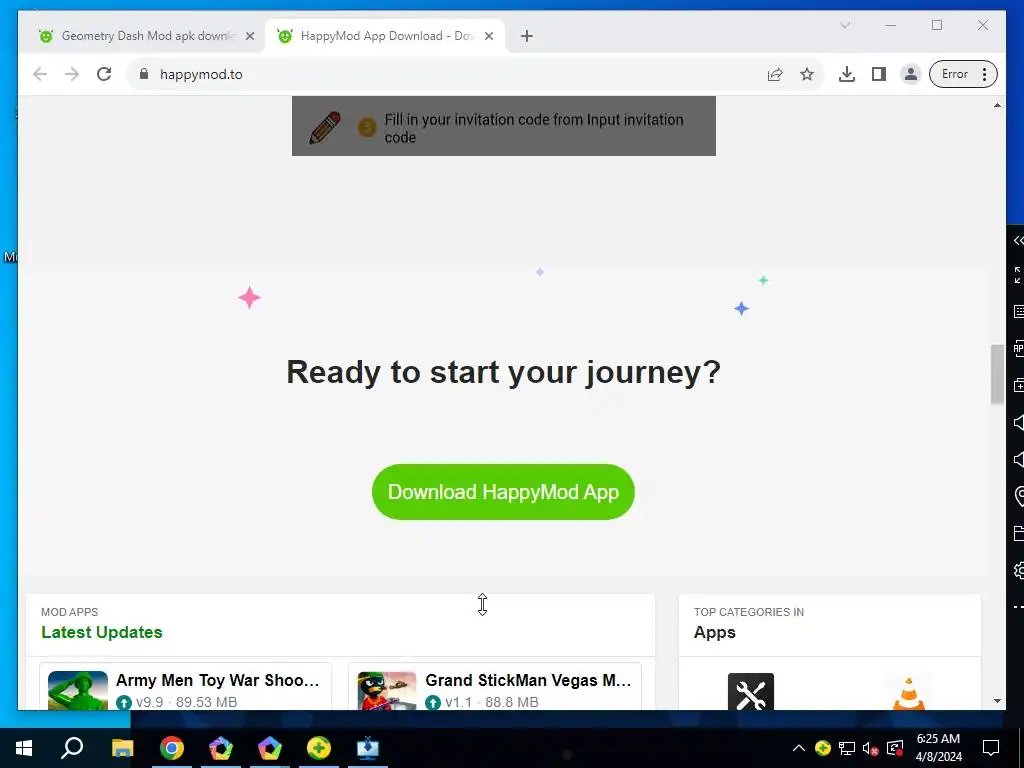Switch to the Geometry Dash Mod tab
Viewport: 1024px width, 768px height.
(x=148, y=36)
